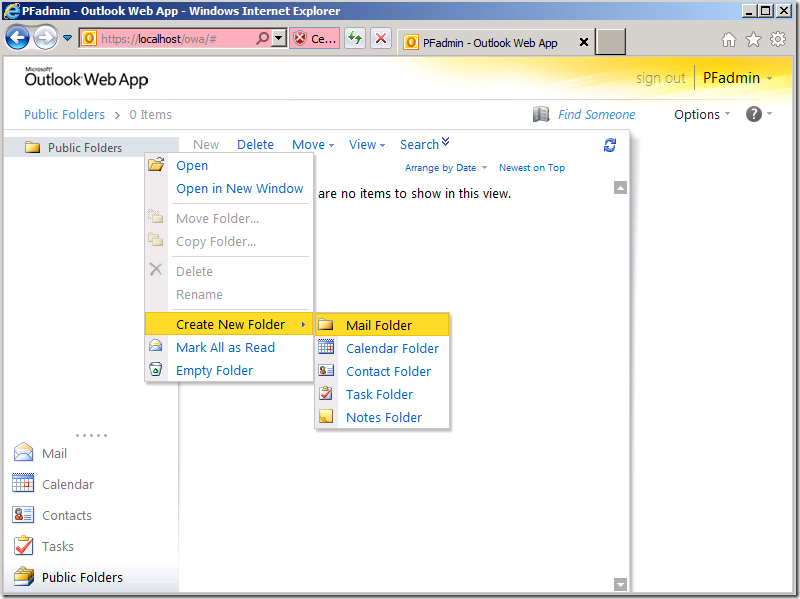The height and width of the screenshot is (599, 800).
Task: Select Open in the context menu
Action: [229, 165]
